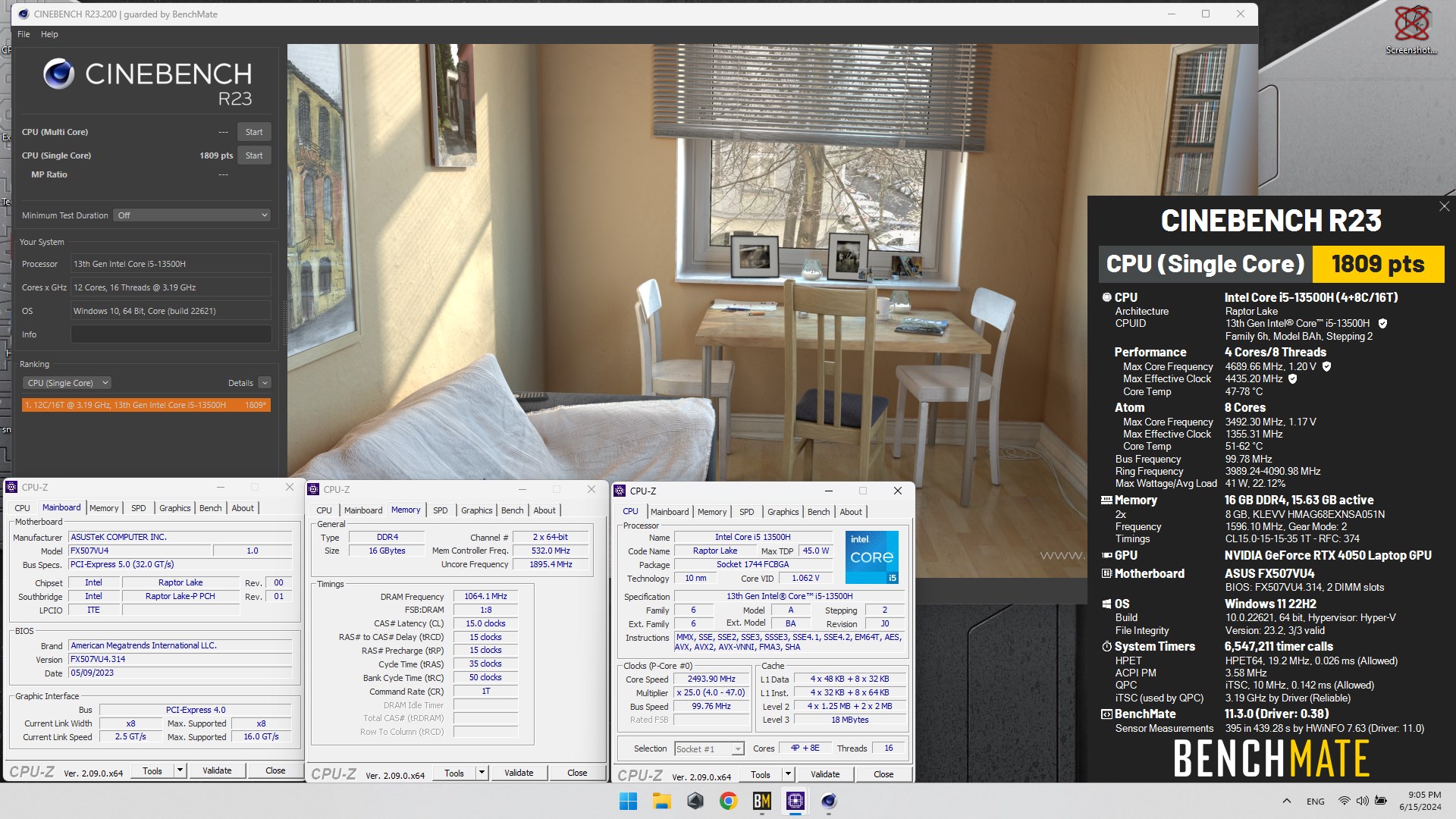Click Max Core Frequency verified shield icon
This screenshot has width=1456, height=819.
point(1327,366)
